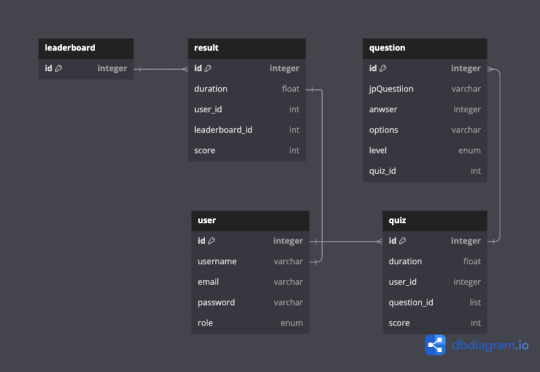Screen dimensions: 540x372
Task: Click the jpQuestiion field row
Action: click(425, 89)
